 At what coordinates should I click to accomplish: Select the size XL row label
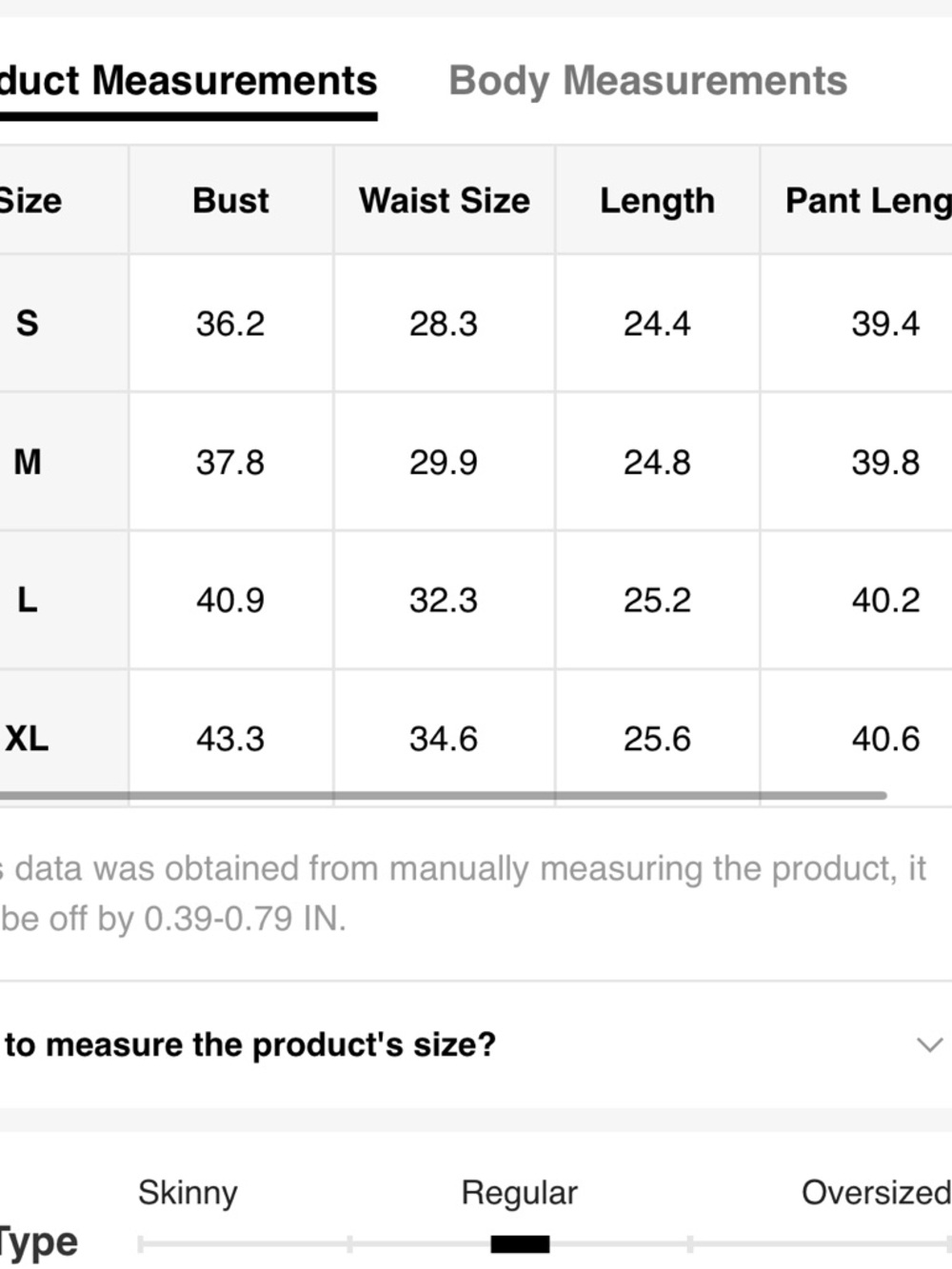pos(27,739)
